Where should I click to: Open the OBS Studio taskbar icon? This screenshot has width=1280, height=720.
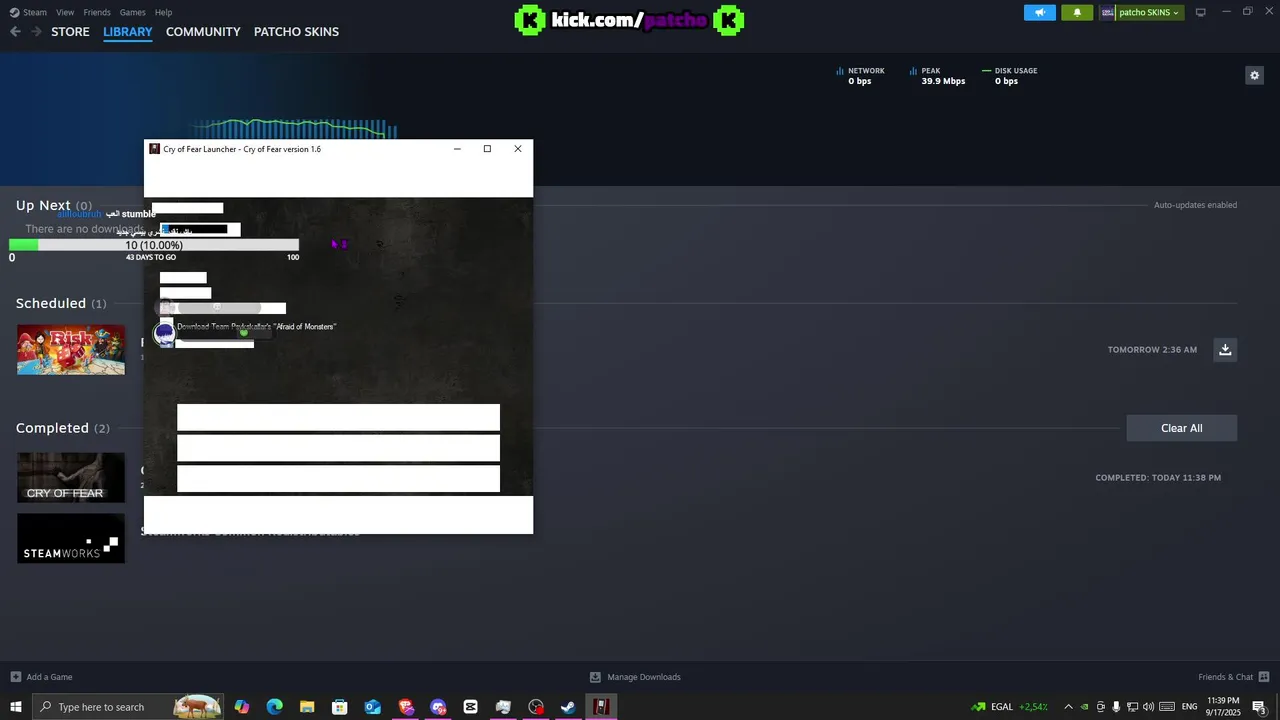point(536,707)
